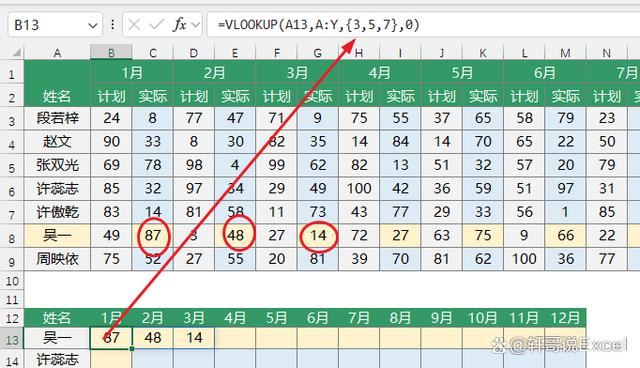Image resolution: width=640 pixels, height=368 pixels.
Task: Select all cells with the corner triangle
Action: click(16, 53)
